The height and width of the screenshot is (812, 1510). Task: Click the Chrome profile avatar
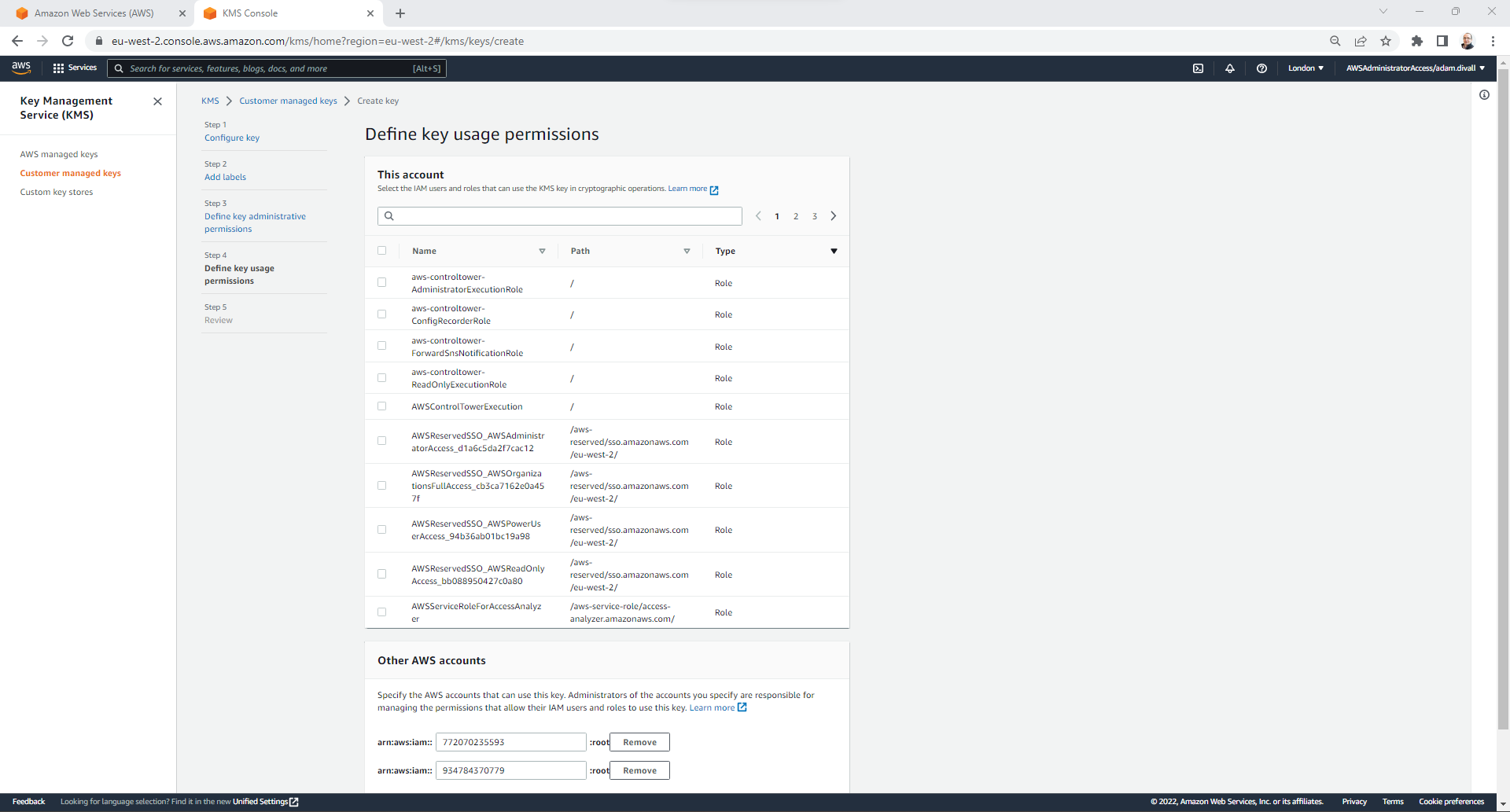[x=1468, y=41]
